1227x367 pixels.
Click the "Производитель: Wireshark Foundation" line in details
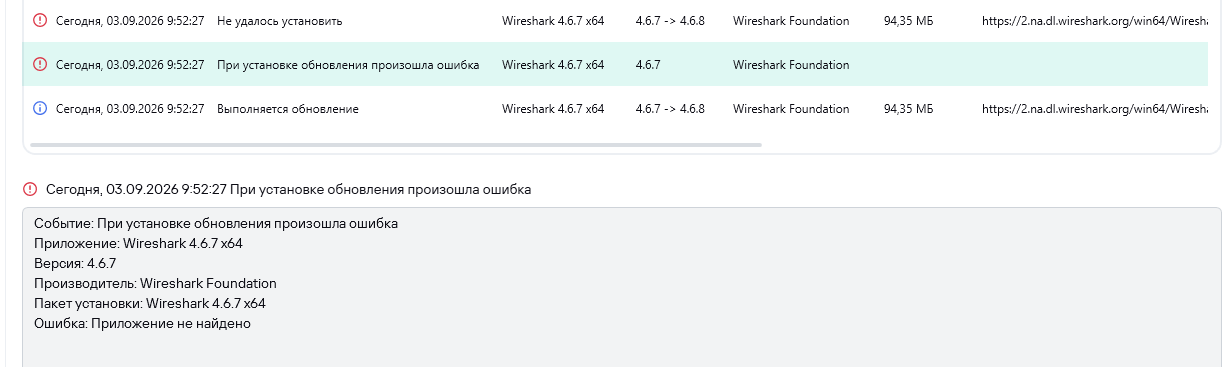coord(155,283)
